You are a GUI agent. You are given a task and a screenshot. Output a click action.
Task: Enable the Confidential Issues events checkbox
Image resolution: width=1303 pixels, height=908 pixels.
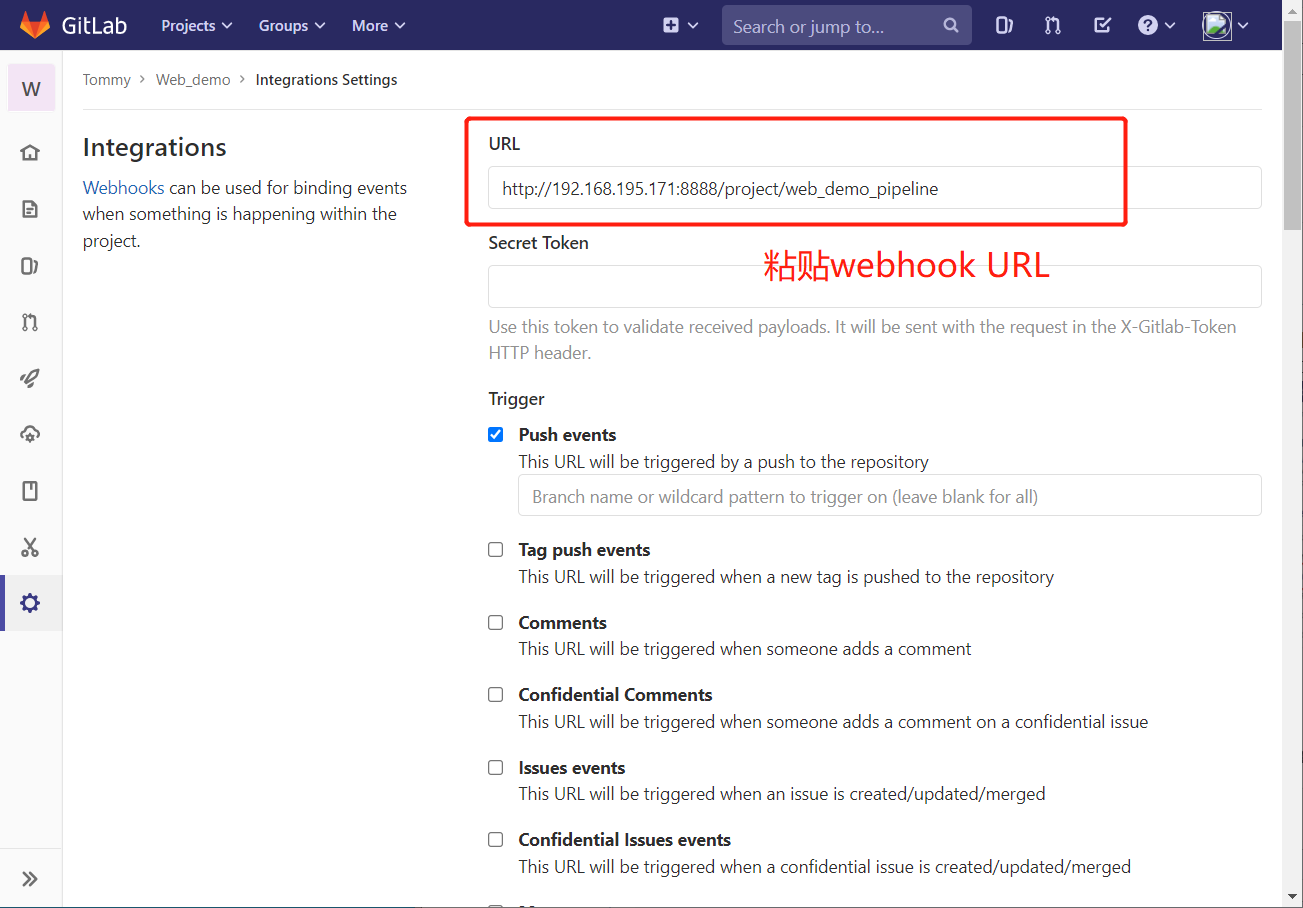[x=495, y=839]
